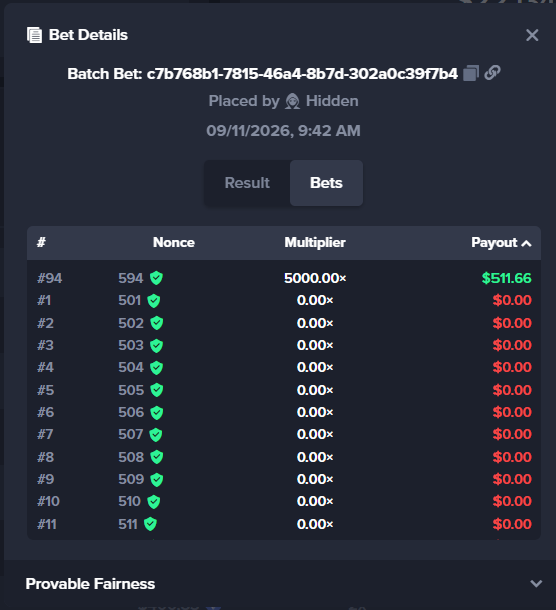Copy link to this batch bet
Image resolution: width=556 pixels, height=610 pixels.
coord(492,73)
